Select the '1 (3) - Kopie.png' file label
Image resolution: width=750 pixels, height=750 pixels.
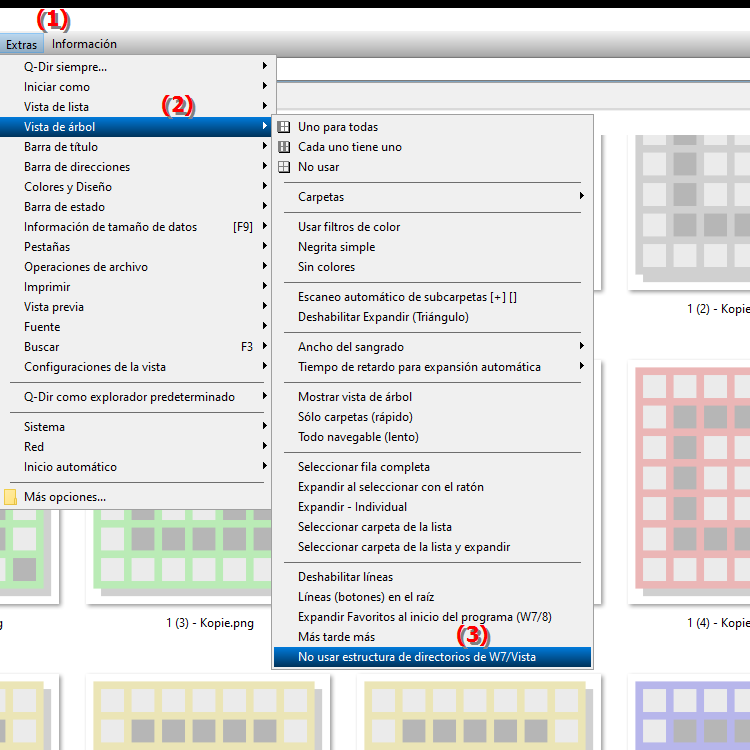210,623
